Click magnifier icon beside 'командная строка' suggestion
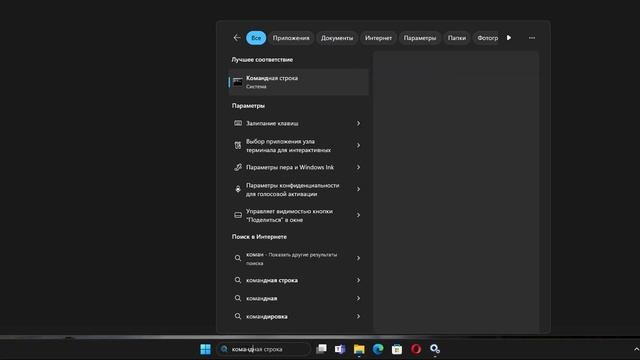This screenshot has width=640, height=360. coord(238,280)
